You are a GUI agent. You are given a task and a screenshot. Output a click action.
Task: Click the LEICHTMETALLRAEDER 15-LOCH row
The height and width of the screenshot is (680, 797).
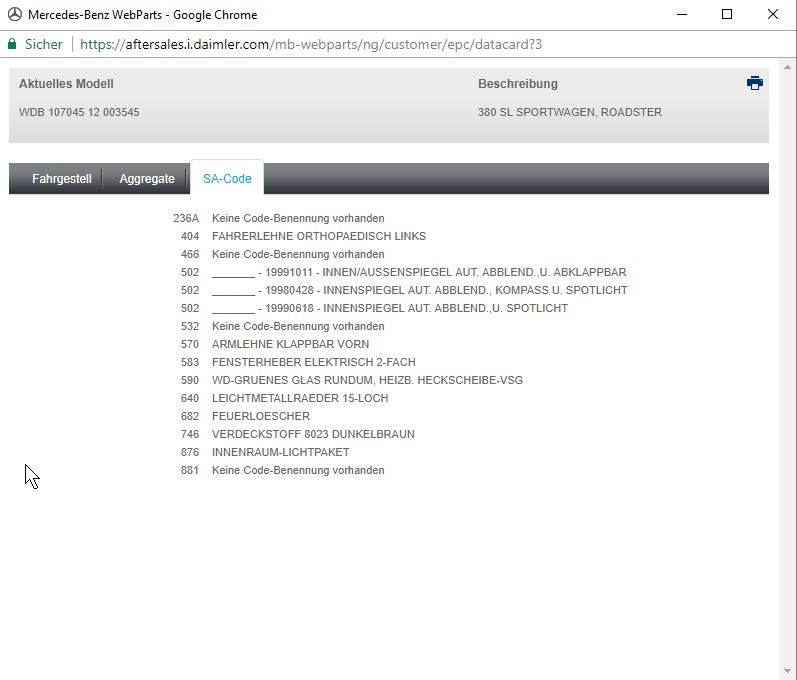pyautogui.click(x=299, y=398)
